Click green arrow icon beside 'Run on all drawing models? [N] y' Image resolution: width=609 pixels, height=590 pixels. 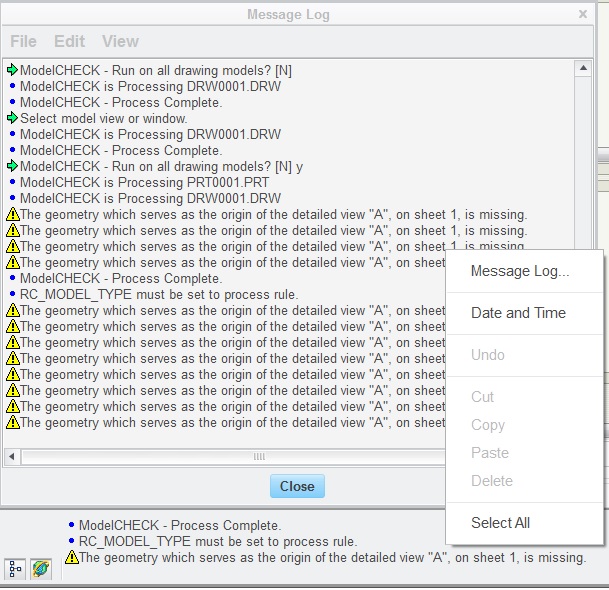tap(12, 166)
